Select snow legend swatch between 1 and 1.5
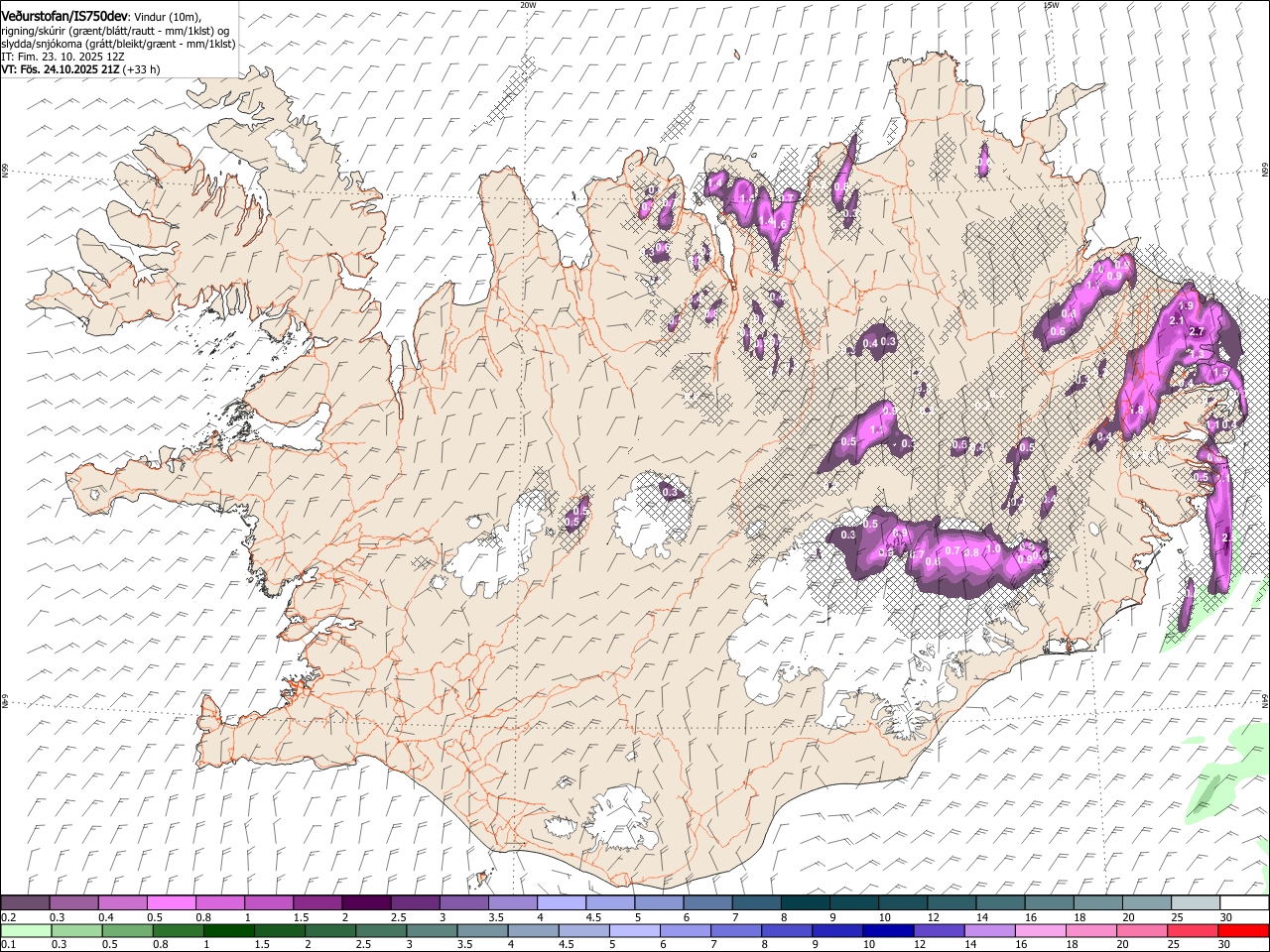Image resolution: width=1270 pixels, height=952 pixels. 269,903
